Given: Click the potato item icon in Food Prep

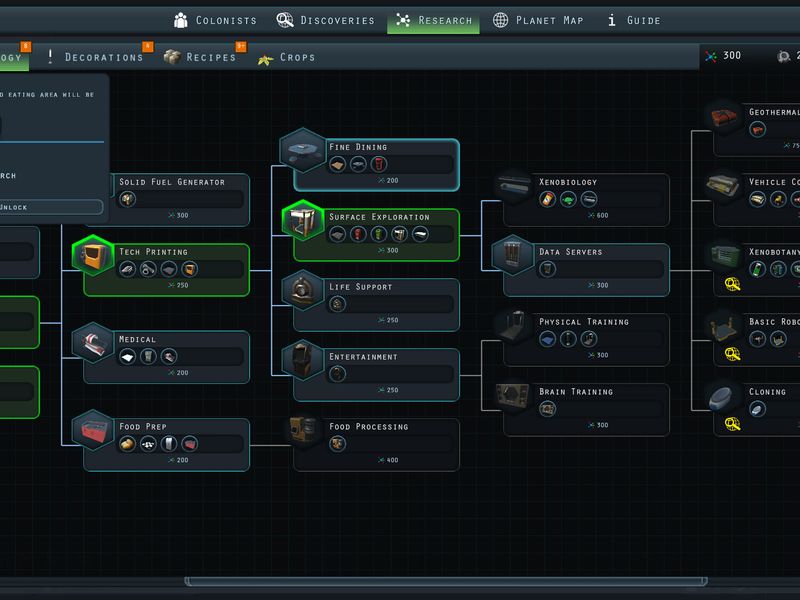Looking at the screenshot, I should [128, 444].
